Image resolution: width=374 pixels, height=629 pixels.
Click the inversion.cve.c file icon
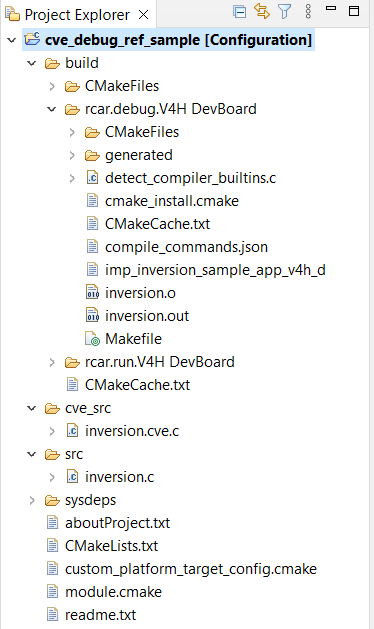[72, 431]
